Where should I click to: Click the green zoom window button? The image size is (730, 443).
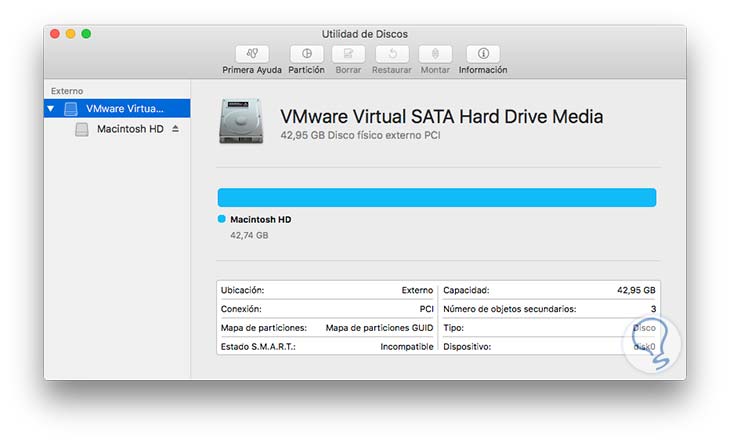point(86,34)
